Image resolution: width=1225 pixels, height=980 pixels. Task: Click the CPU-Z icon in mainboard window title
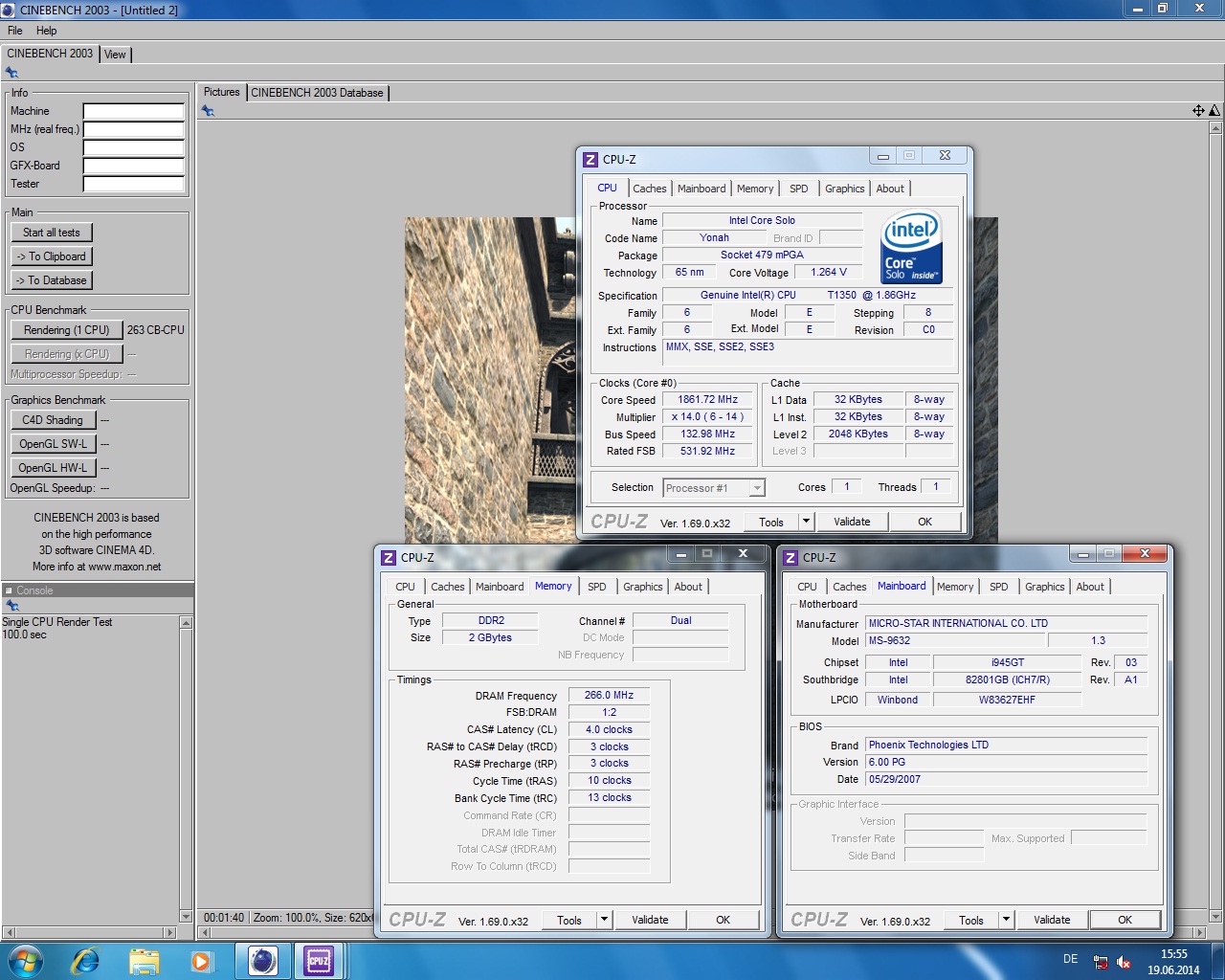coord(791,558)
